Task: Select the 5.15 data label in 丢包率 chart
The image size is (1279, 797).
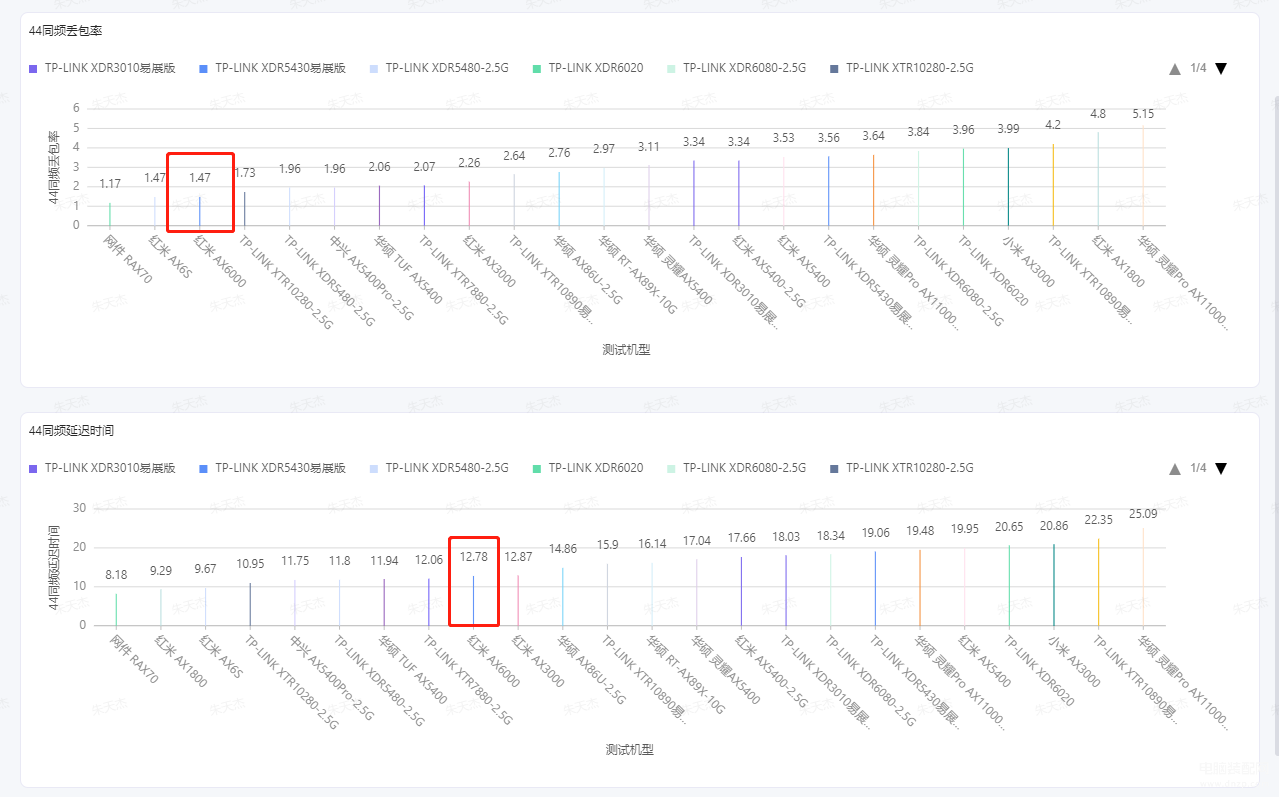Action: [x=1143, y=114]
